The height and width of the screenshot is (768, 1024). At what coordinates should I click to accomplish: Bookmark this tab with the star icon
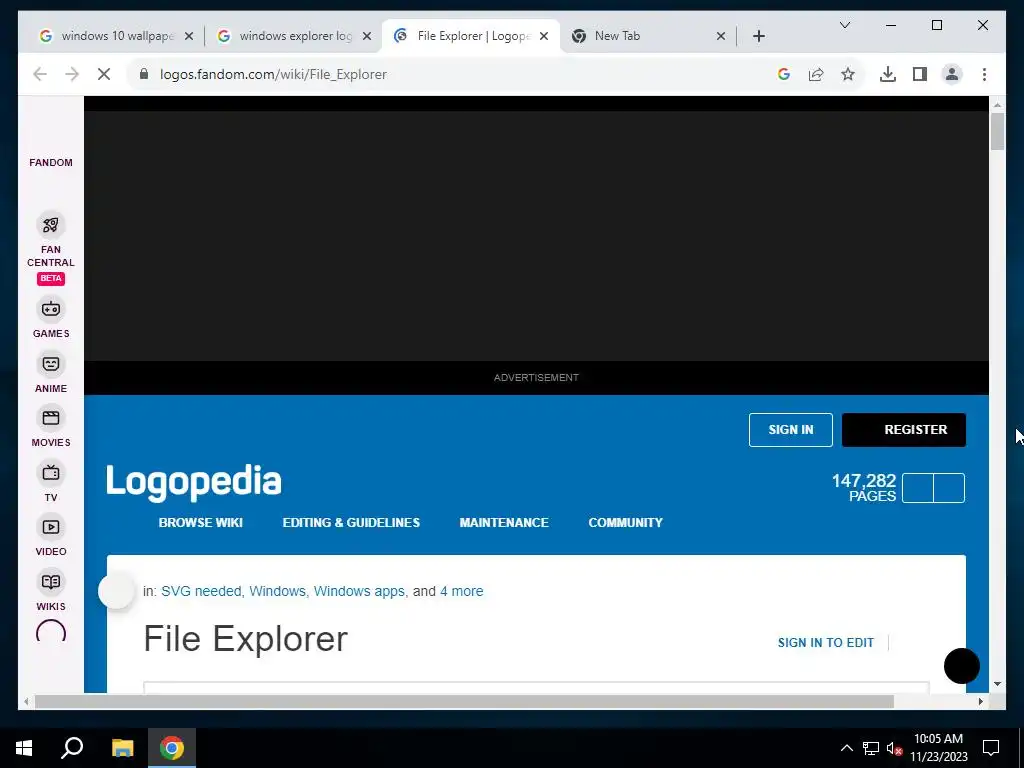click(848, 74)
